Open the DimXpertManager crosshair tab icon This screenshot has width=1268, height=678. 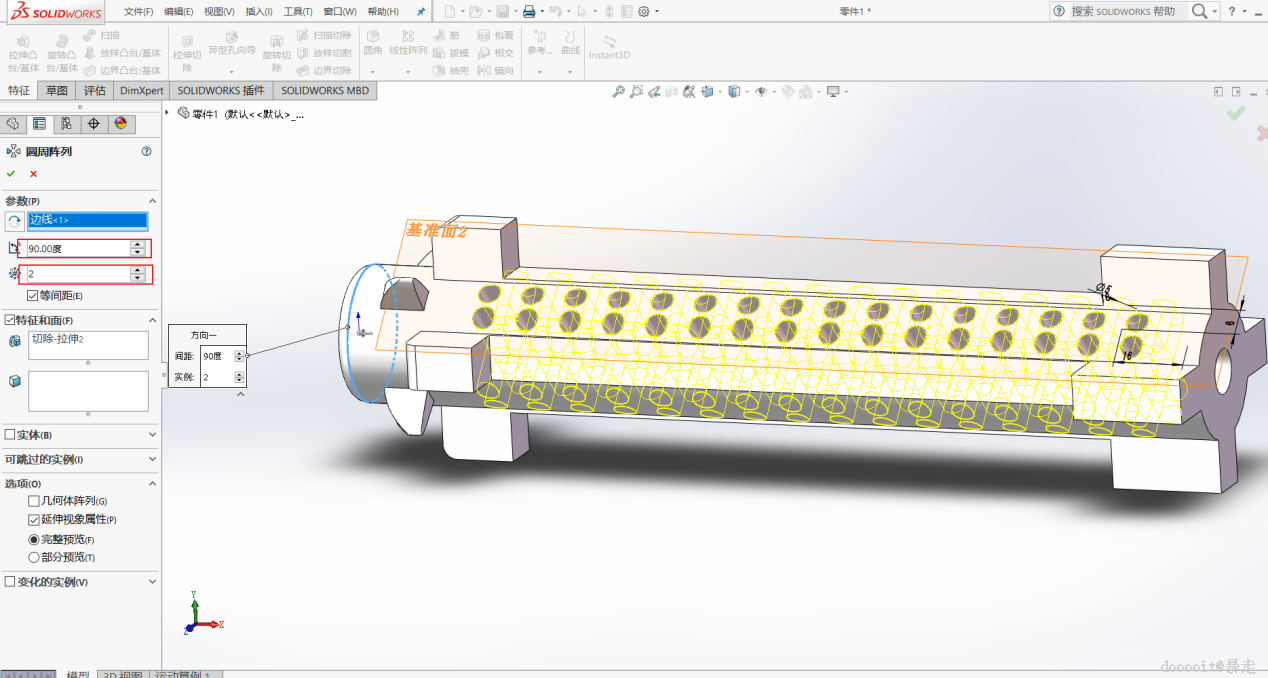coord(93,124)
